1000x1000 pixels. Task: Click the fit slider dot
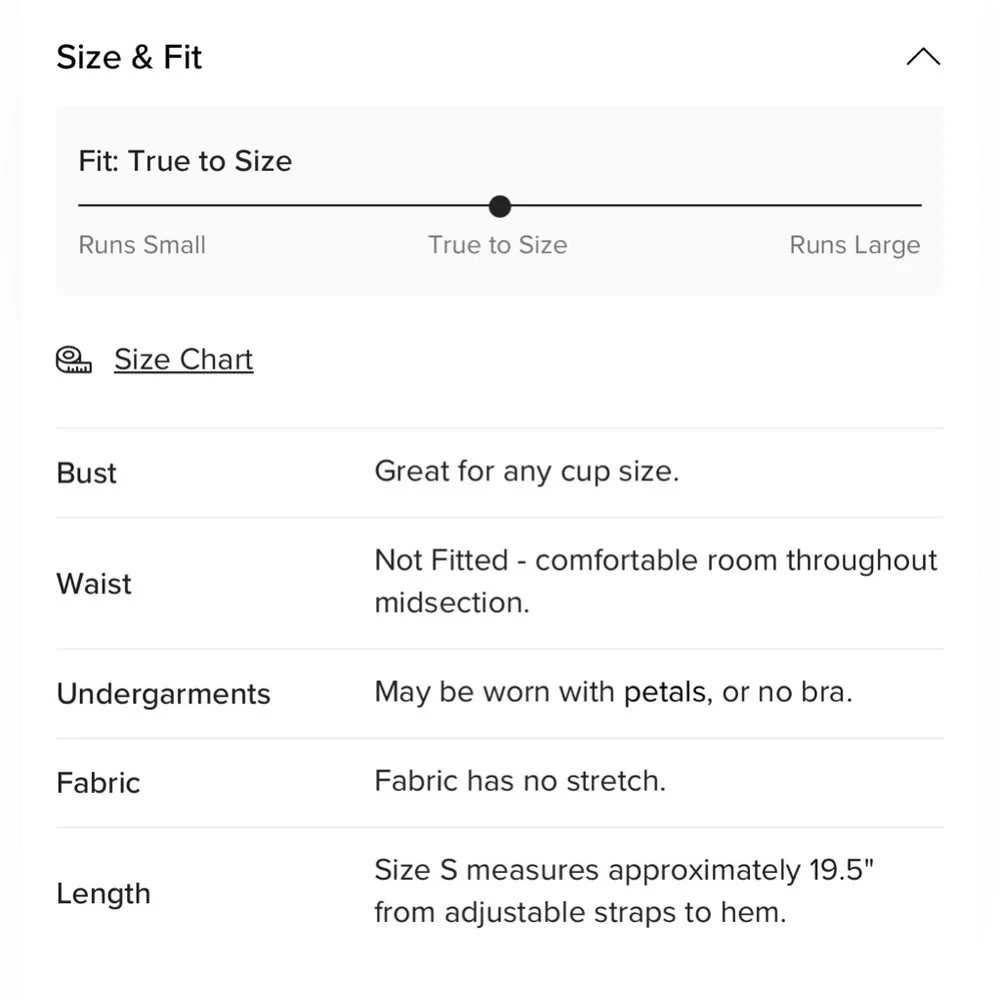[x=500, y=207]
